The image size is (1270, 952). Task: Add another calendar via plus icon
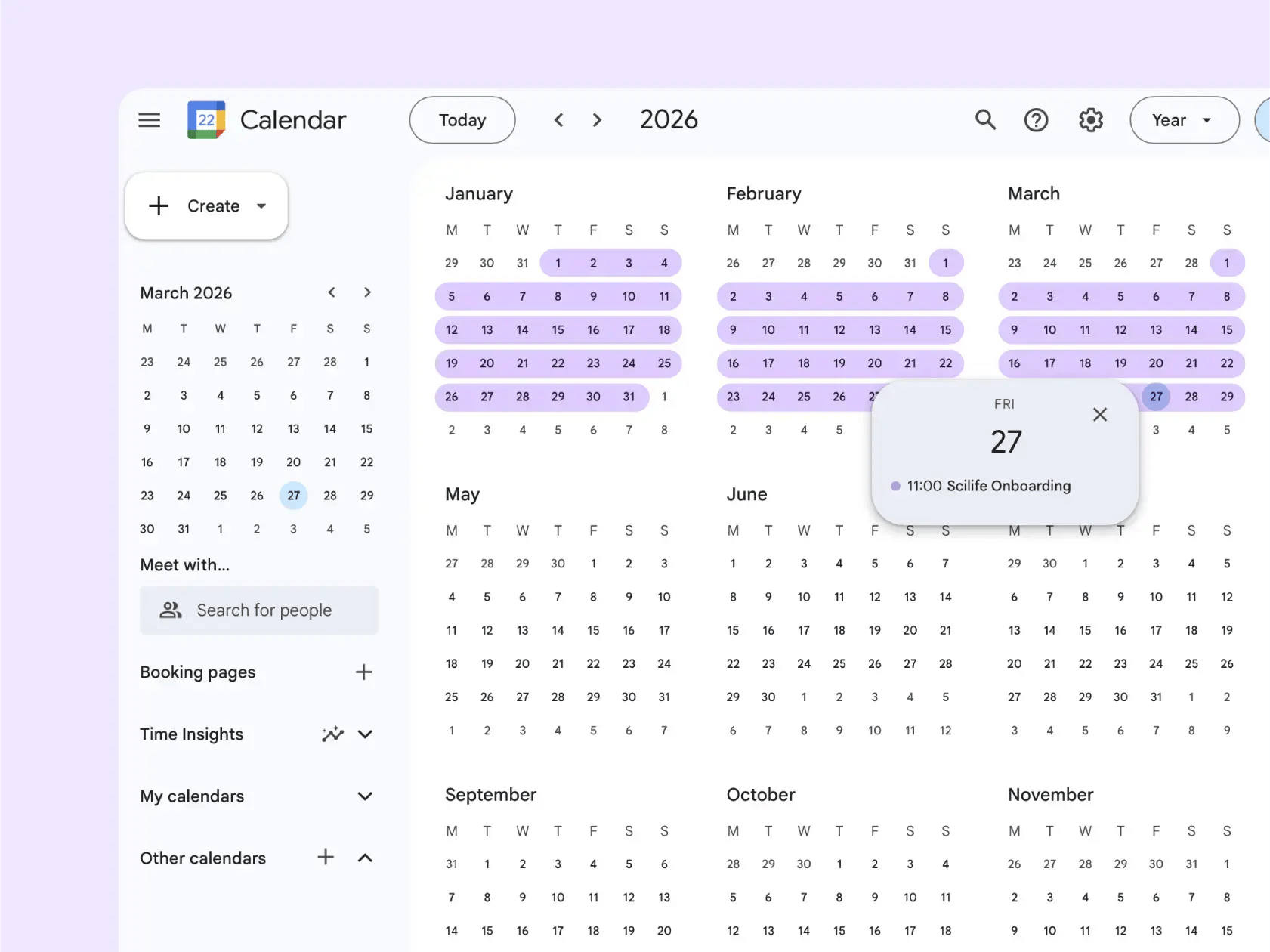click(x=325, y=857)
